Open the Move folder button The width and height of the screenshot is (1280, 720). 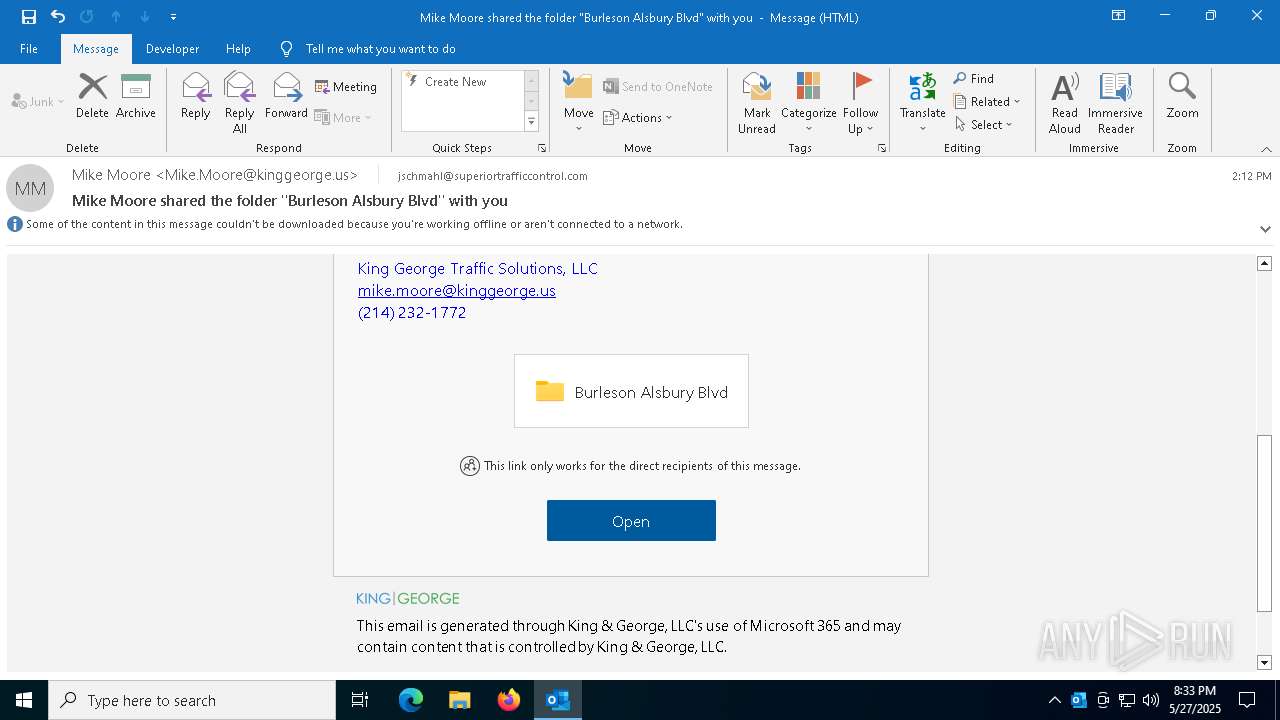[x=579, y=102]
